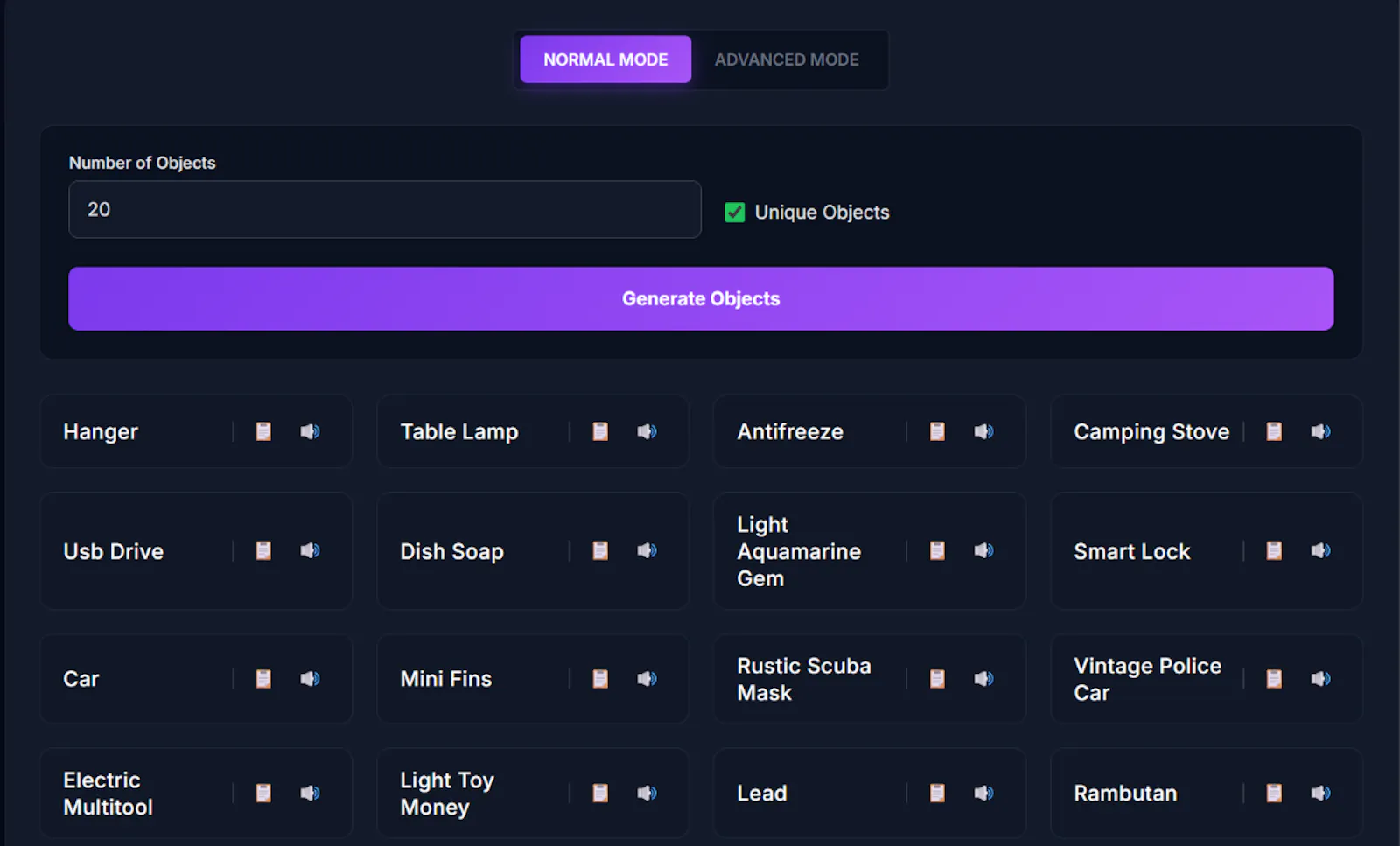
Task: Select the Hanger text label
Action: pos(101,432)
